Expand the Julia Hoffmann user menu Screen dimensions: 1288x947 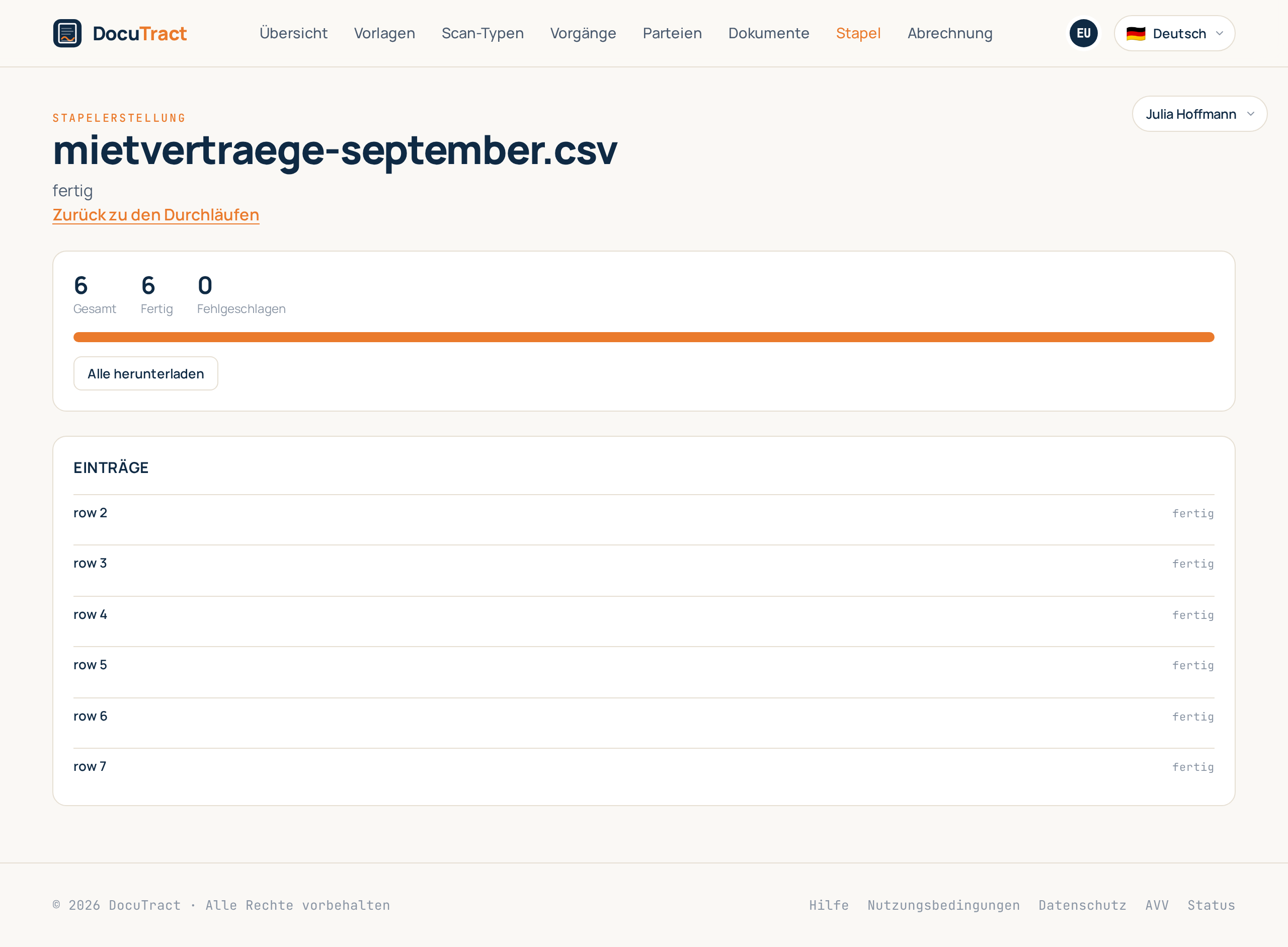pyautogui.click(x=1199, y=114)
